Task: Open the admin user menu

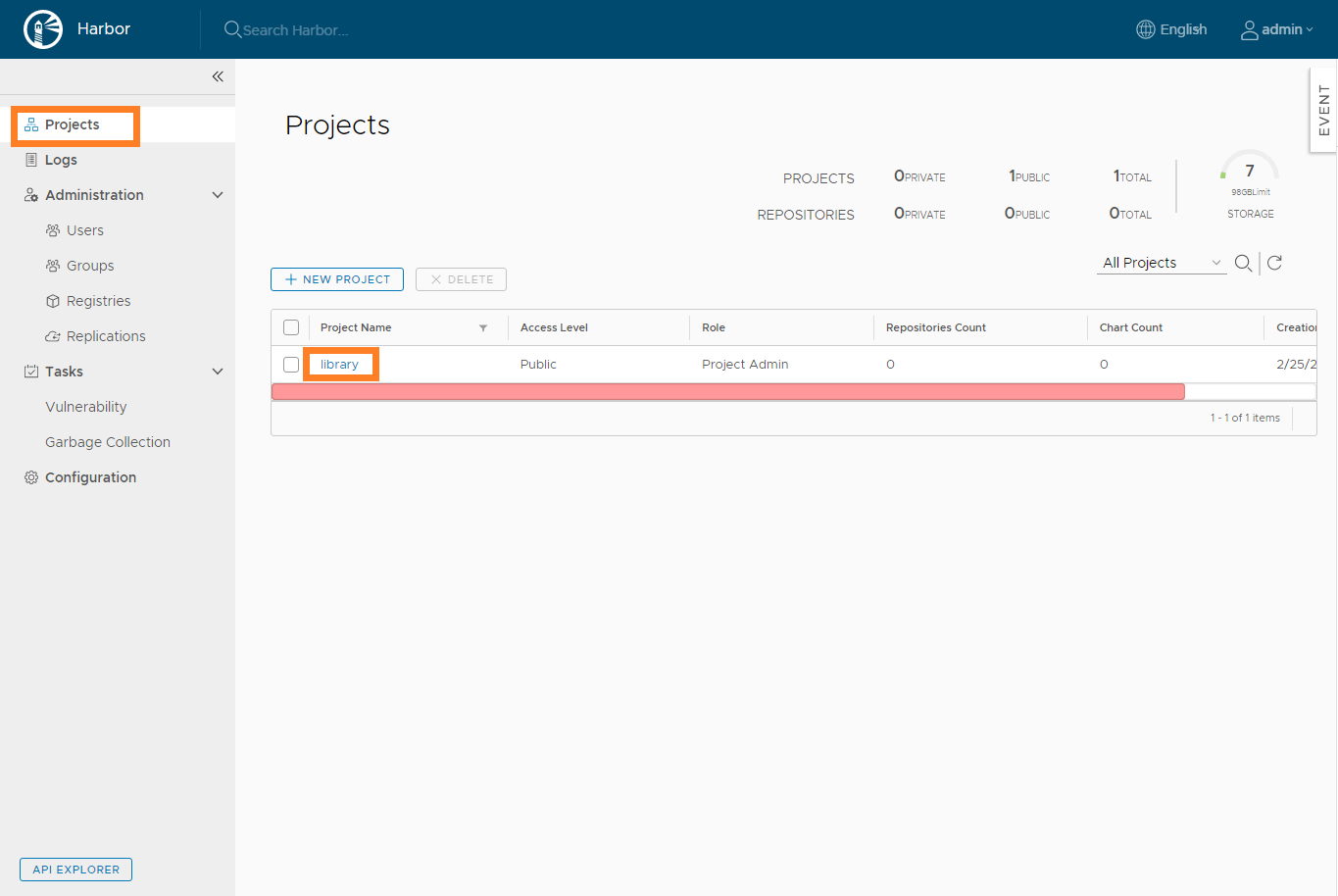Action: (1276, 29)
